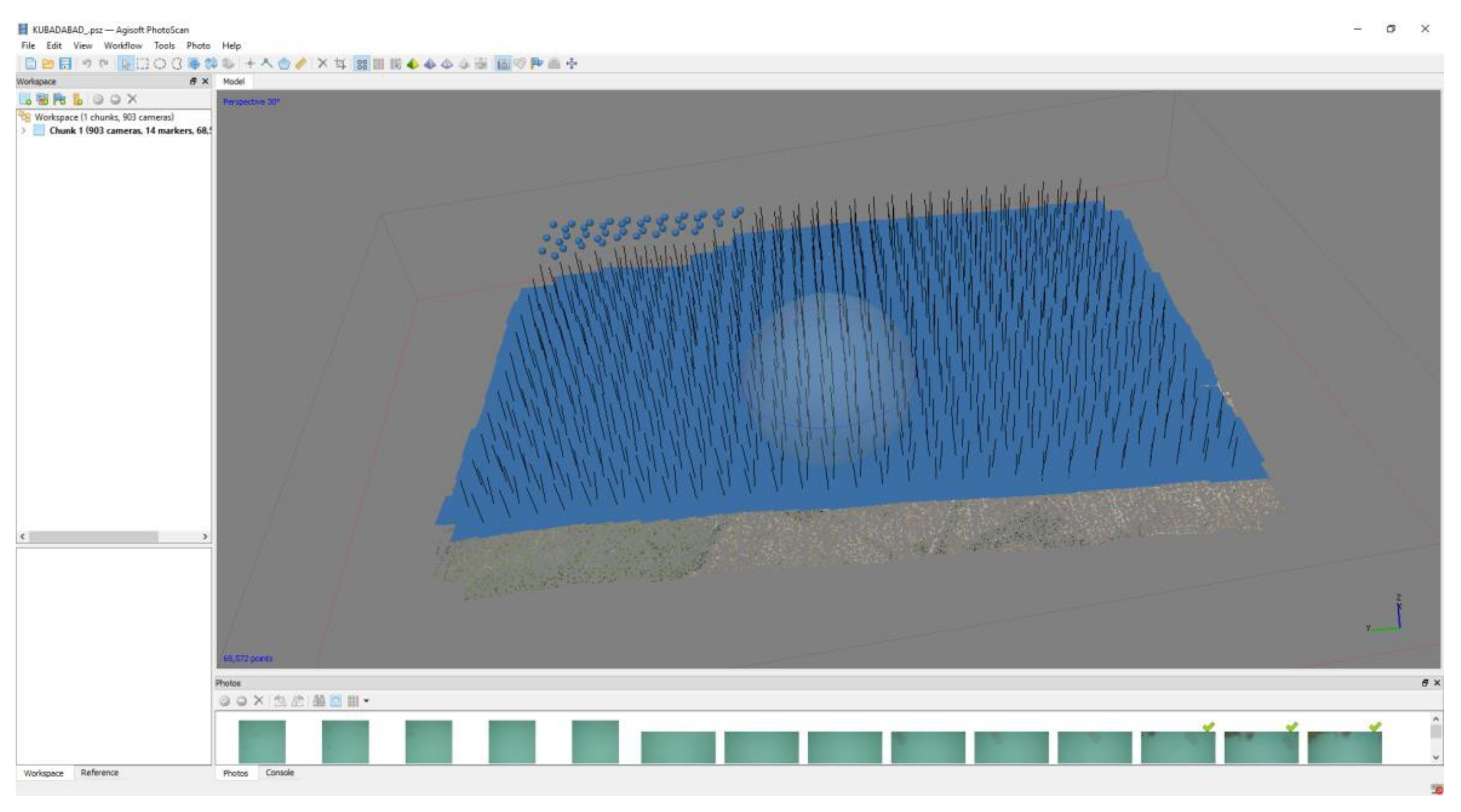Click the Reset View toolbar icon

[x=572, y=63]
